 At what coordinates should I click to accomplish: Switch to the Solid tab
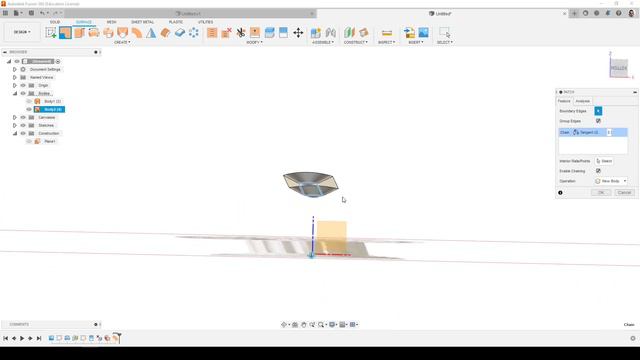tap(55, 22)
